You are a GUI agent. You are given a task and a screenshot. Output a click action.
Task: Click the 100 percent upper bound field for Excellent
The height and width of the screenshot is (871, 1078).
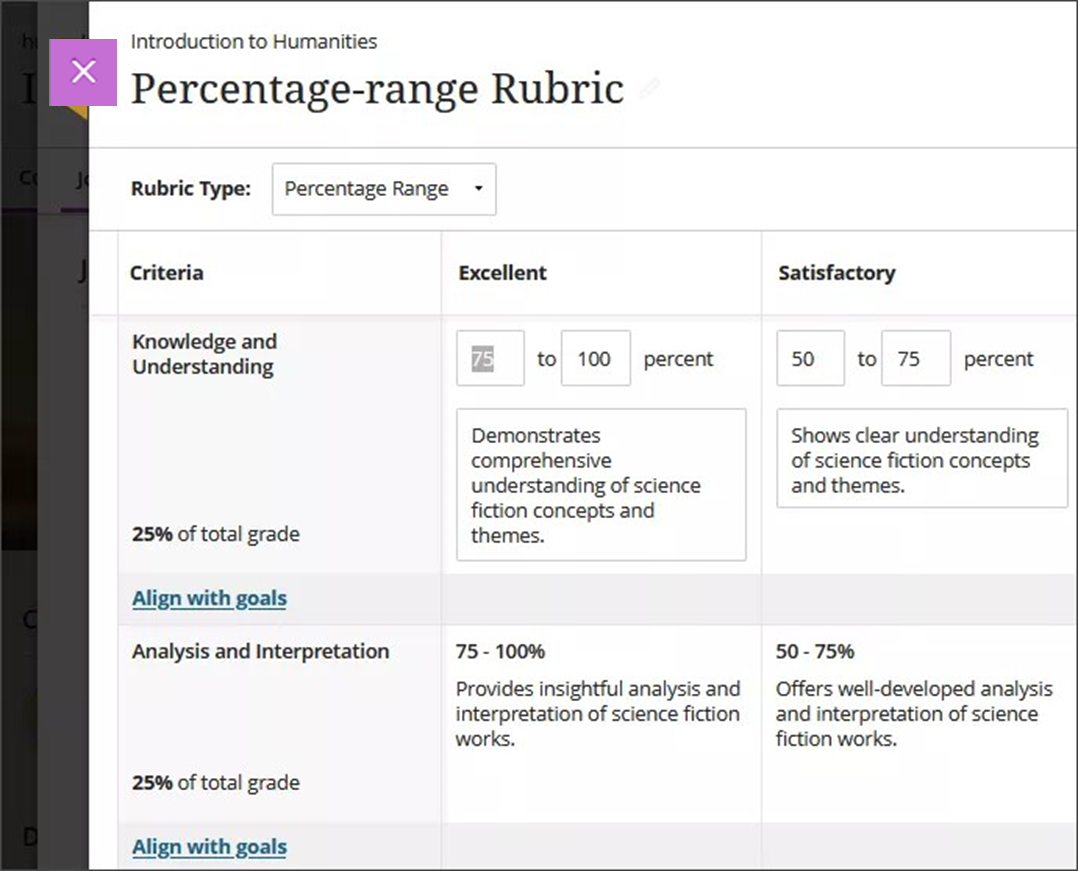click(595, 358)
